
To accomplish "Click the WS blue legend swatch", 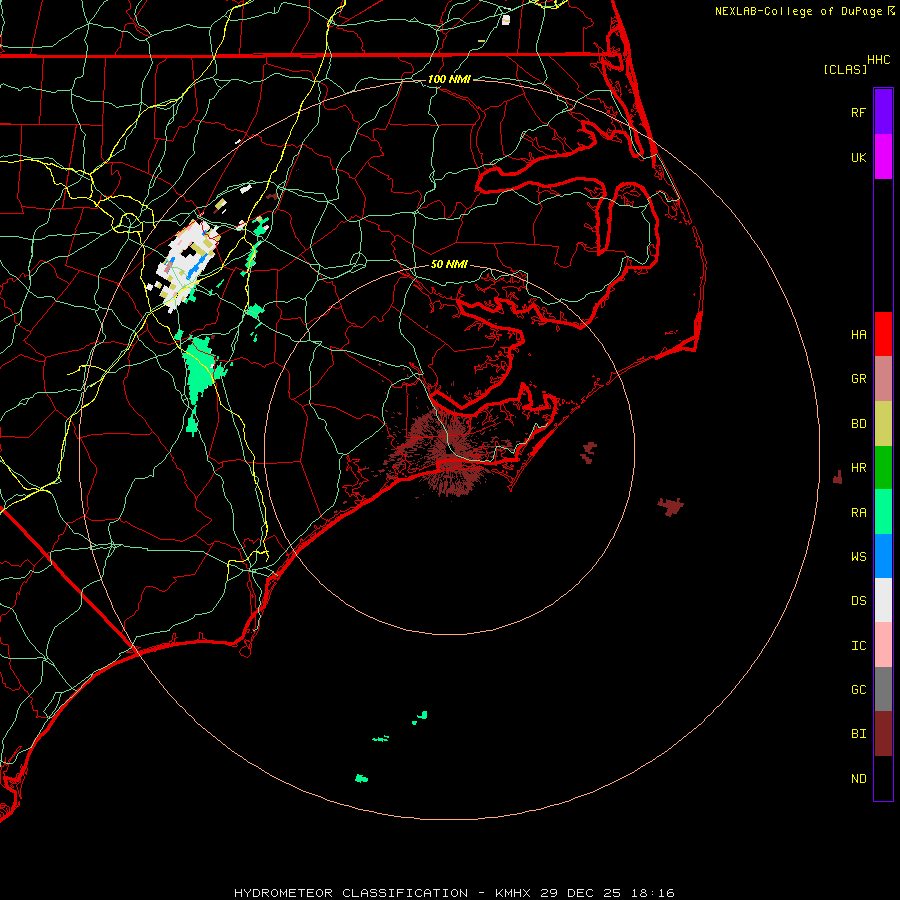I will (883, 556).
